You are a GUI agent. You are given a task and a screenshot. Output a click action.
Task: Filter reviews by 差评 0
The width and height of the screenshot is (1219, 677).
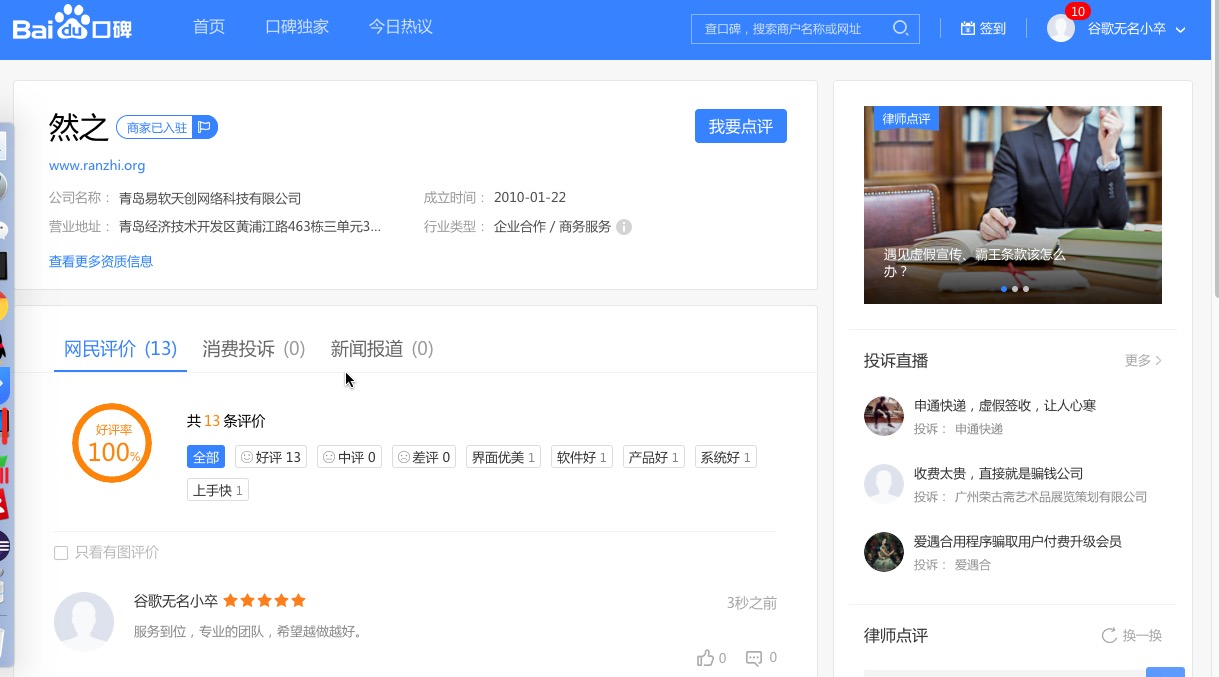(424, 457)
